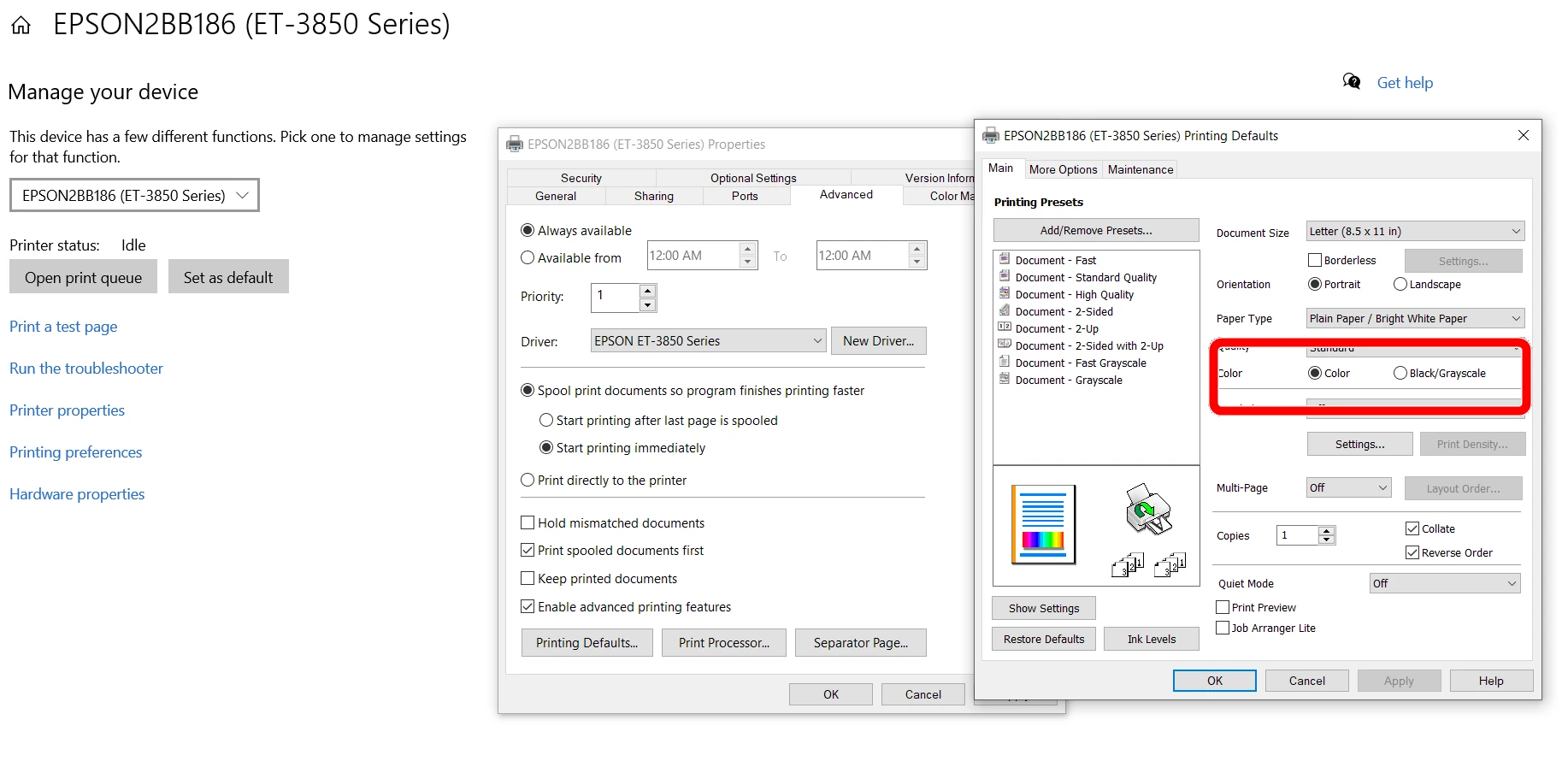Click the collated pages illustration icon
Screen dimensions: 1568x773
click(1148, 564)
